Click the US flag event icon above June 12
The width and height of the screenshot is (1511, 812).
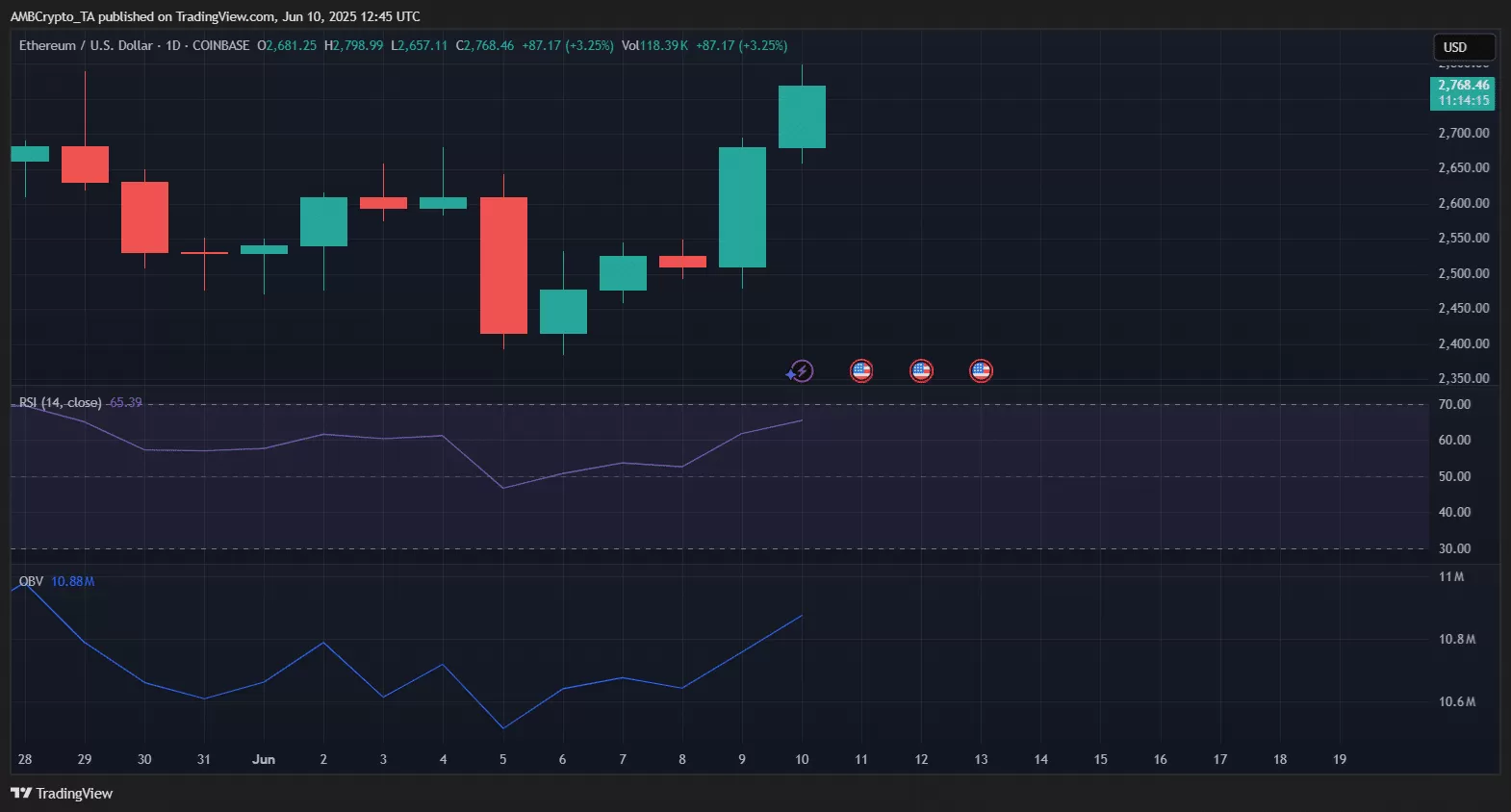tap(921, 370)
